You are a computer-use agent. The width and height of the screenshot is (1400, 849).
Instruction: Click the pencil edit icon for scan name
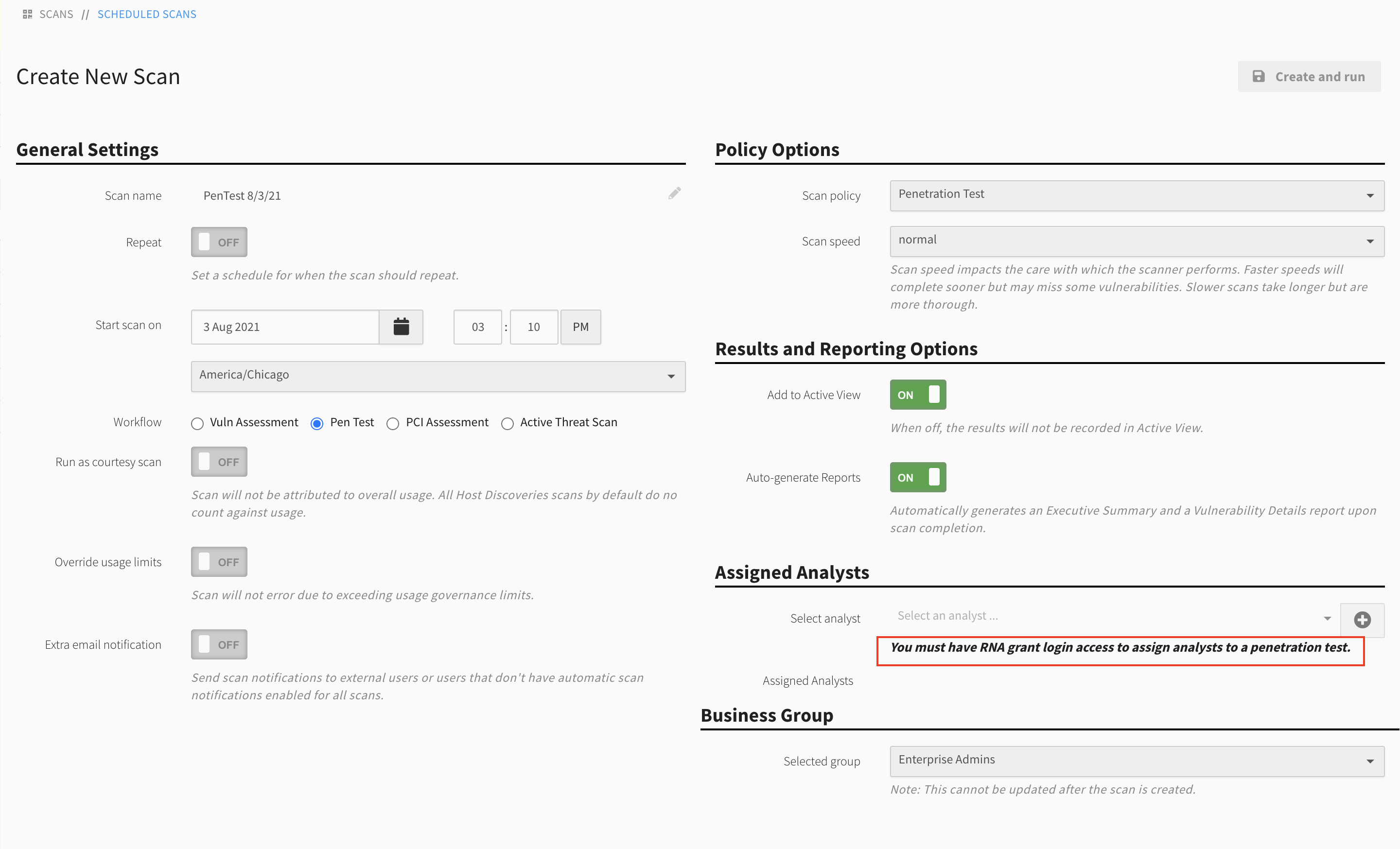[x=674, y=193]
